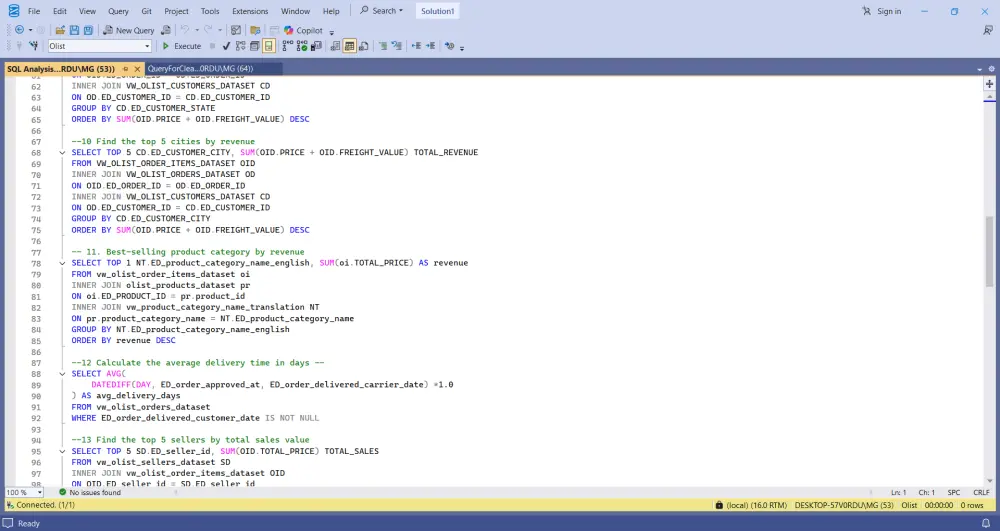Open file with the folder icon
The width and height of the screenshot is (1000, 531).
pyautogui.click(x=60, y=30)
